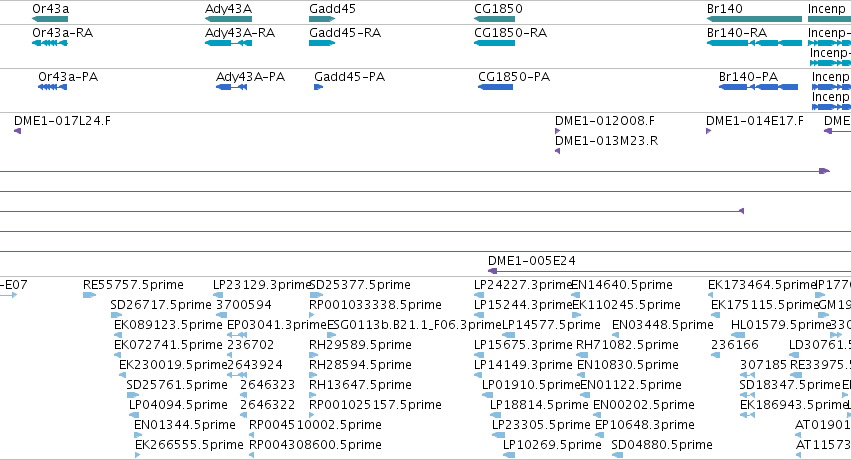Image resolution: width=851 pixels, height=460 pixels.
Task: Click the Gadd45-PA CDS arrow
Action: point(319,87)
